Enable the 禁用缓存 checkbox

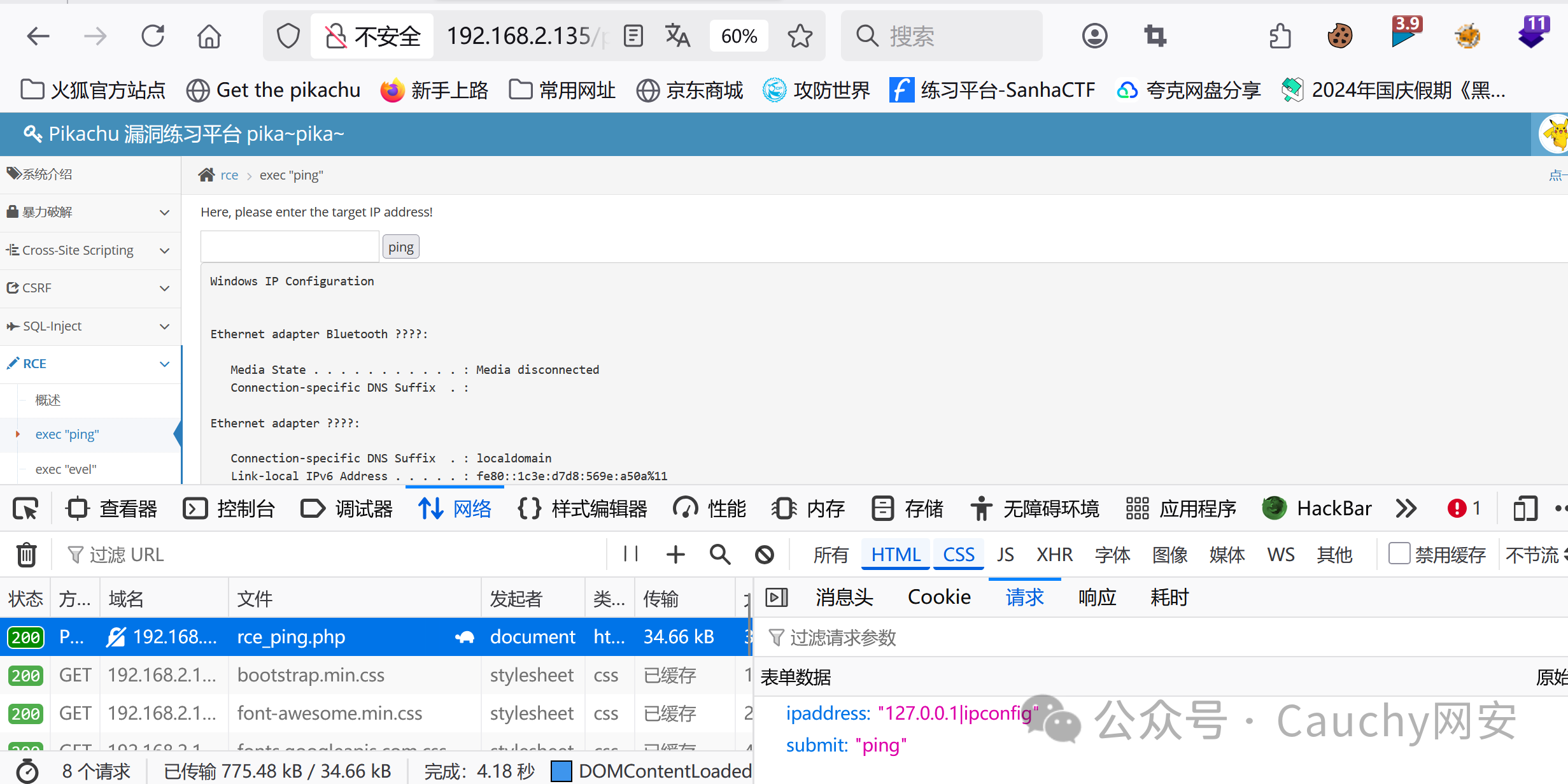coord(1398,553)
